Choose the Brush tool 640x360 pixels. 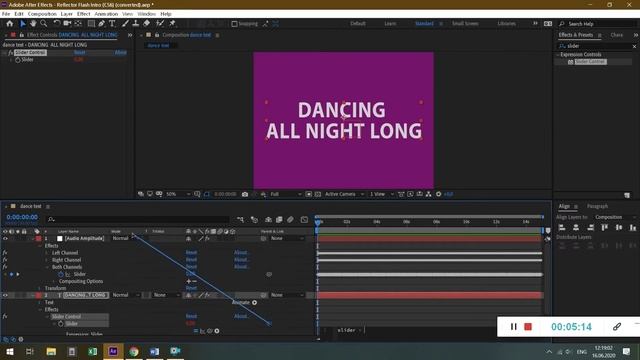pyautogui.click(x=125, y=24)
